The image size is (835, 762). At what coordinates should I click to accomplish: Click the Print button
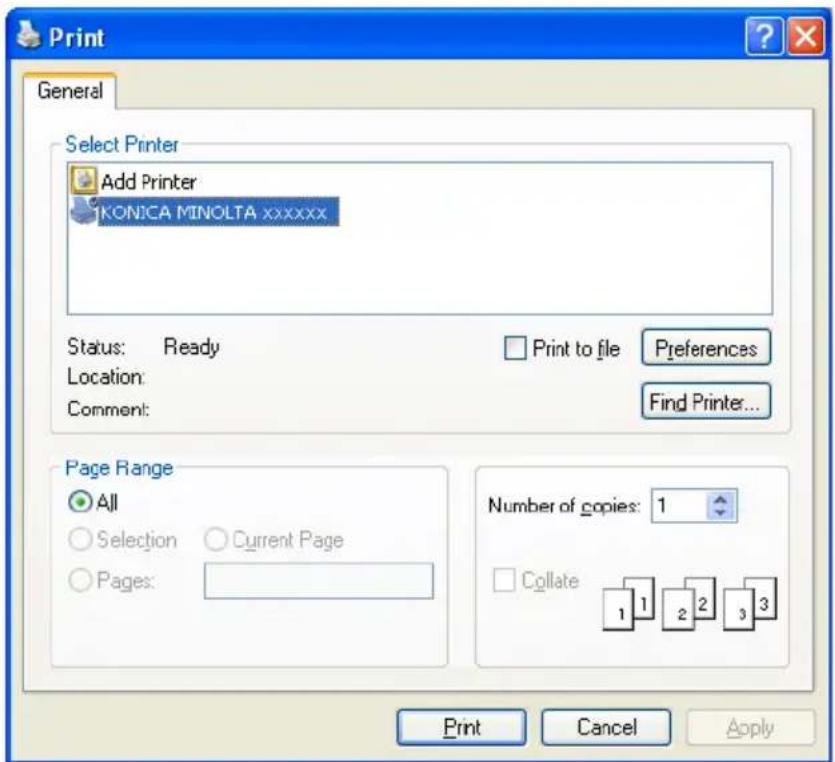tap(462, 727)
